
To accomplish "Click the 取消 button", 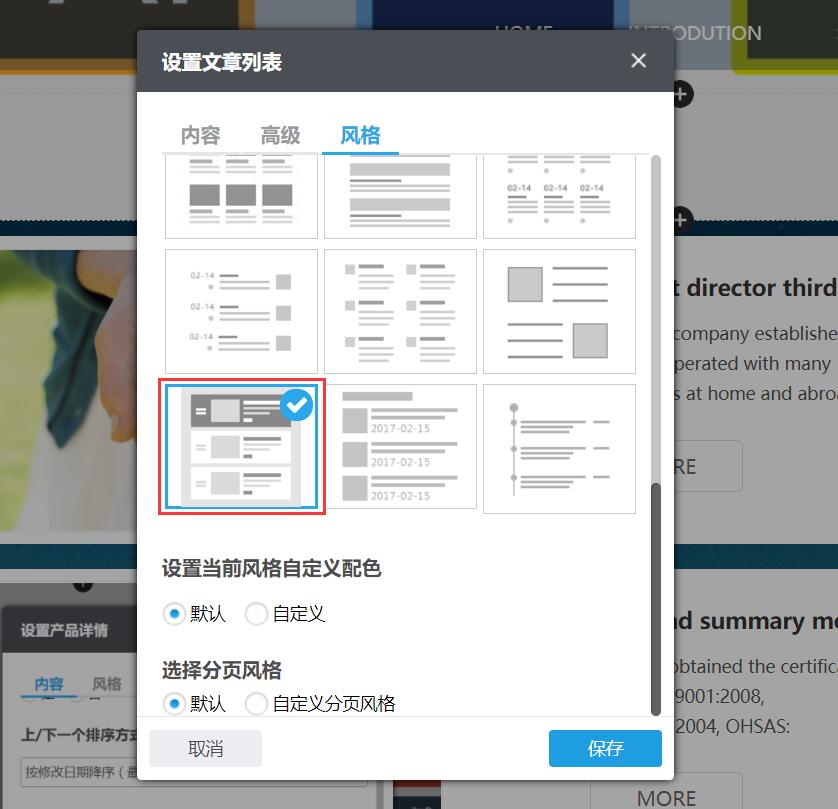I will tap(205, 748).
